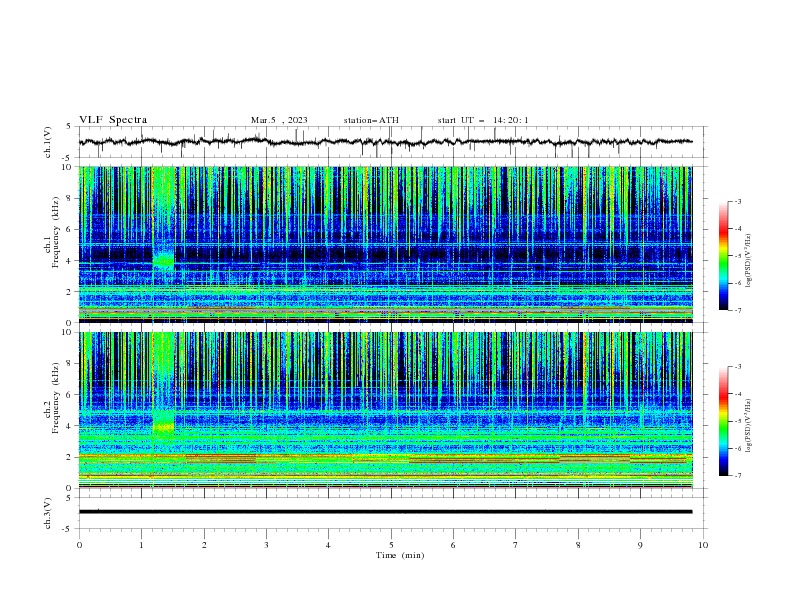Click the "ch.3(V)" axis label

pos(48,513)
